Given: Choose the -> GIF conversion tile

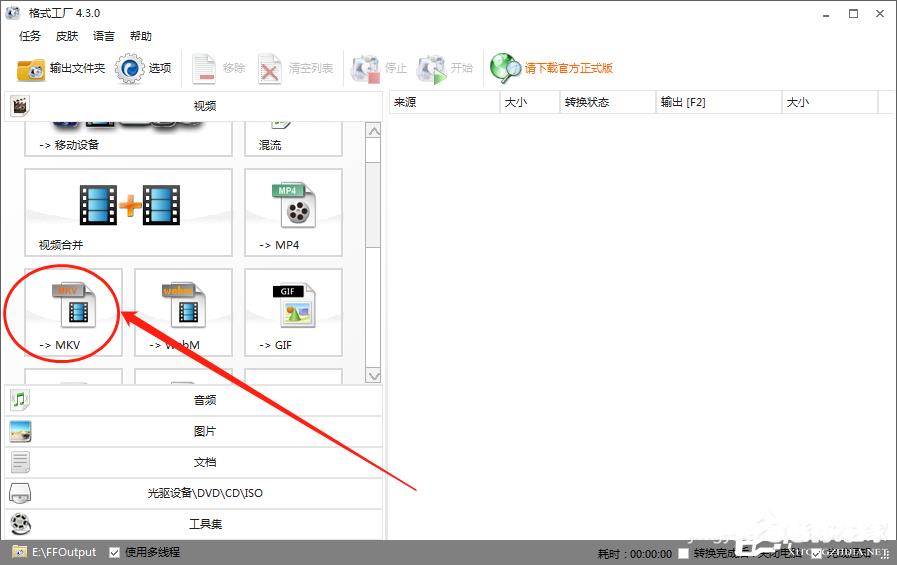Looking at the screenshot, I should (293, 312).
